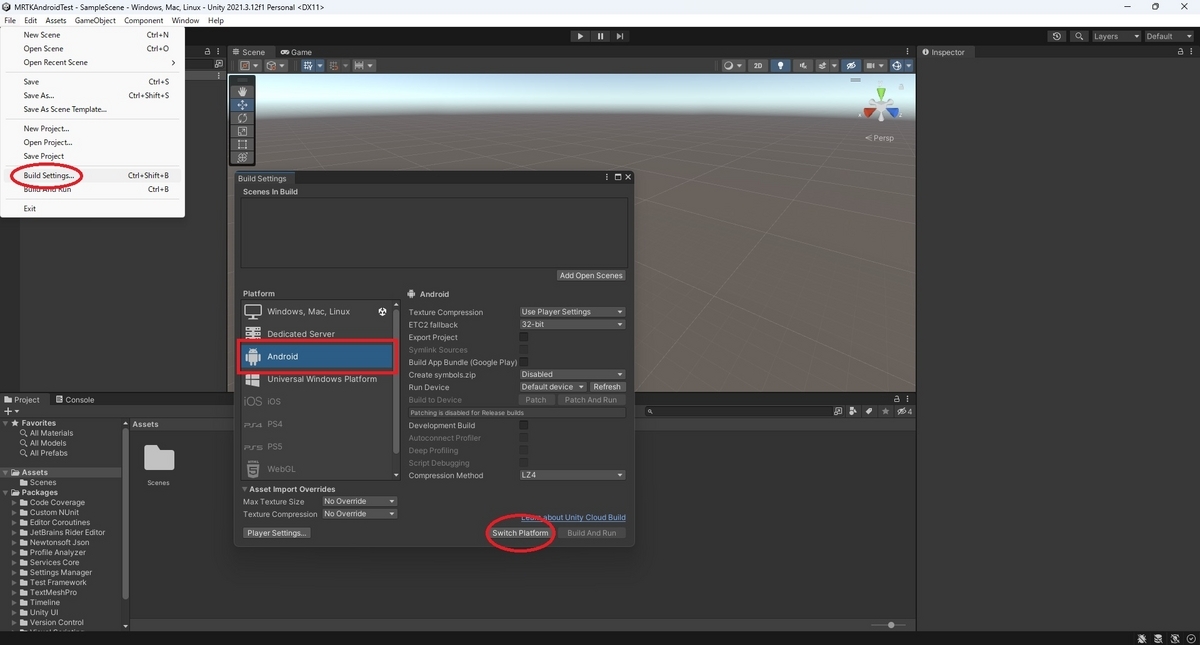Open the Texture Compression dropdown
The width and height of the screenshot is (1200, 645).
point(571,311)
